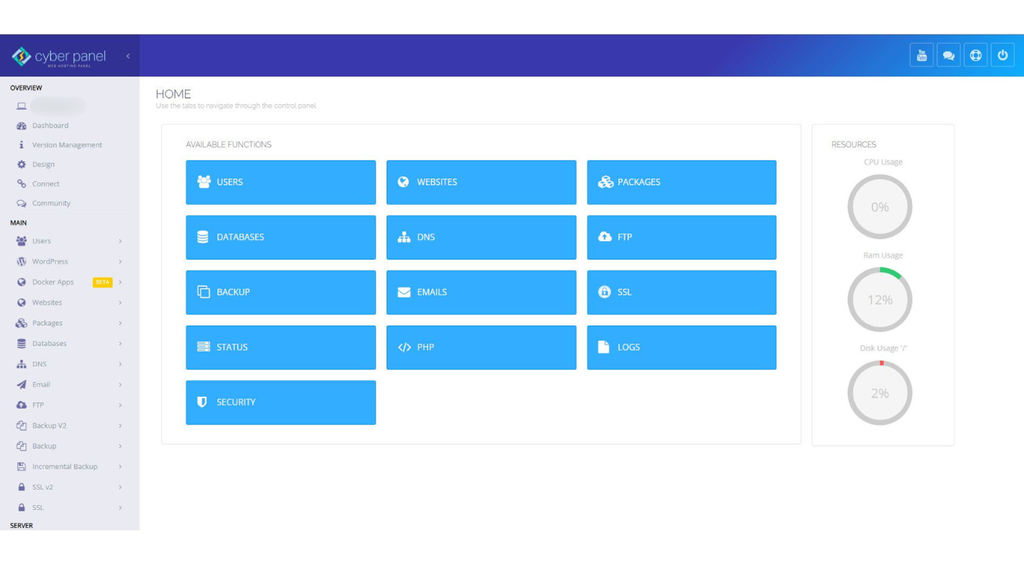Image resolution: width=1024 pixels, height=576 pixels.
Task: Click the WordPress logo icon in sidebar
Action: coord(22,261)
